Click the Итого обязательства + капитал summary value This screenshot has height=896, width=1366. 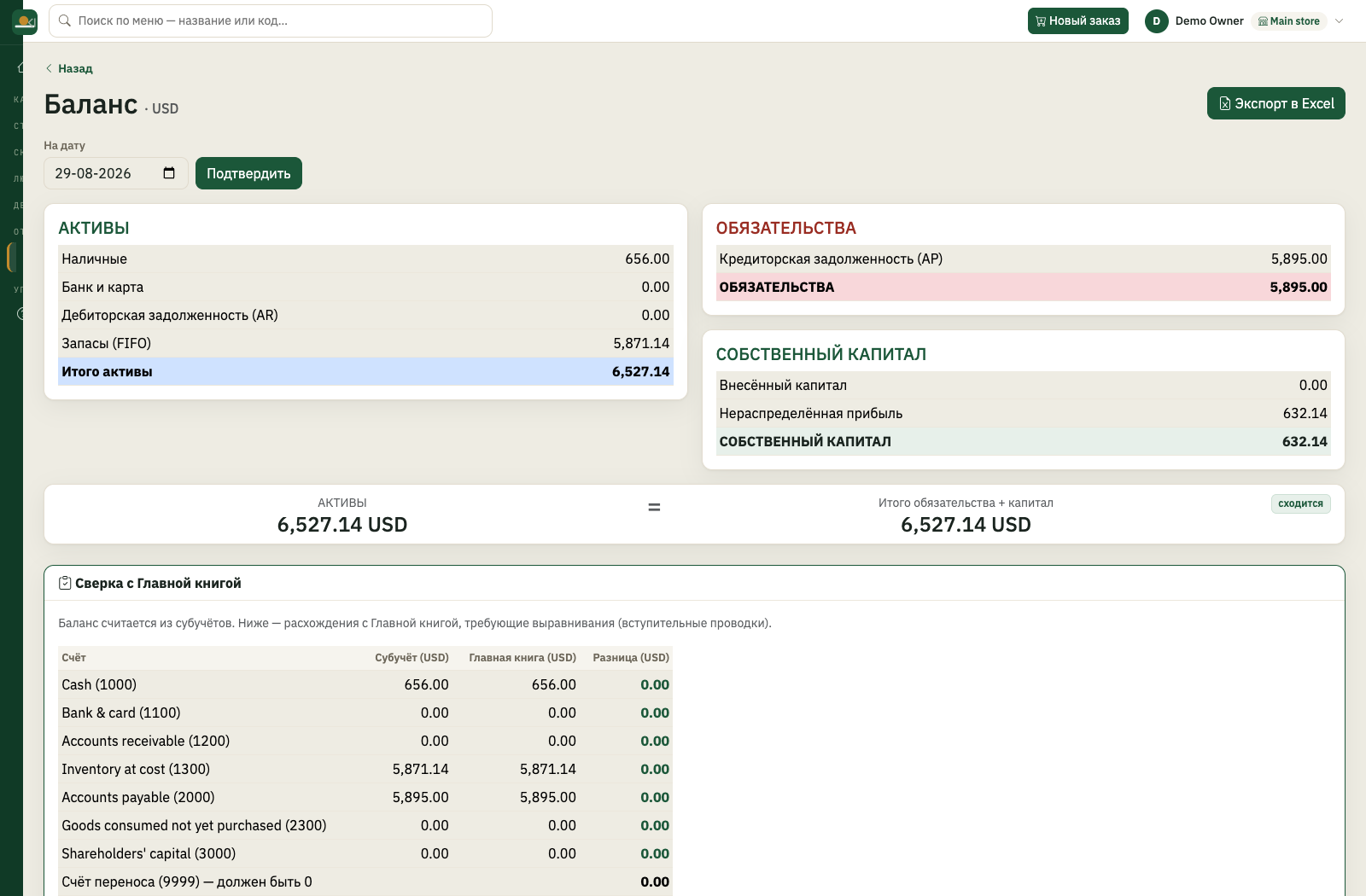coord(966,525)
